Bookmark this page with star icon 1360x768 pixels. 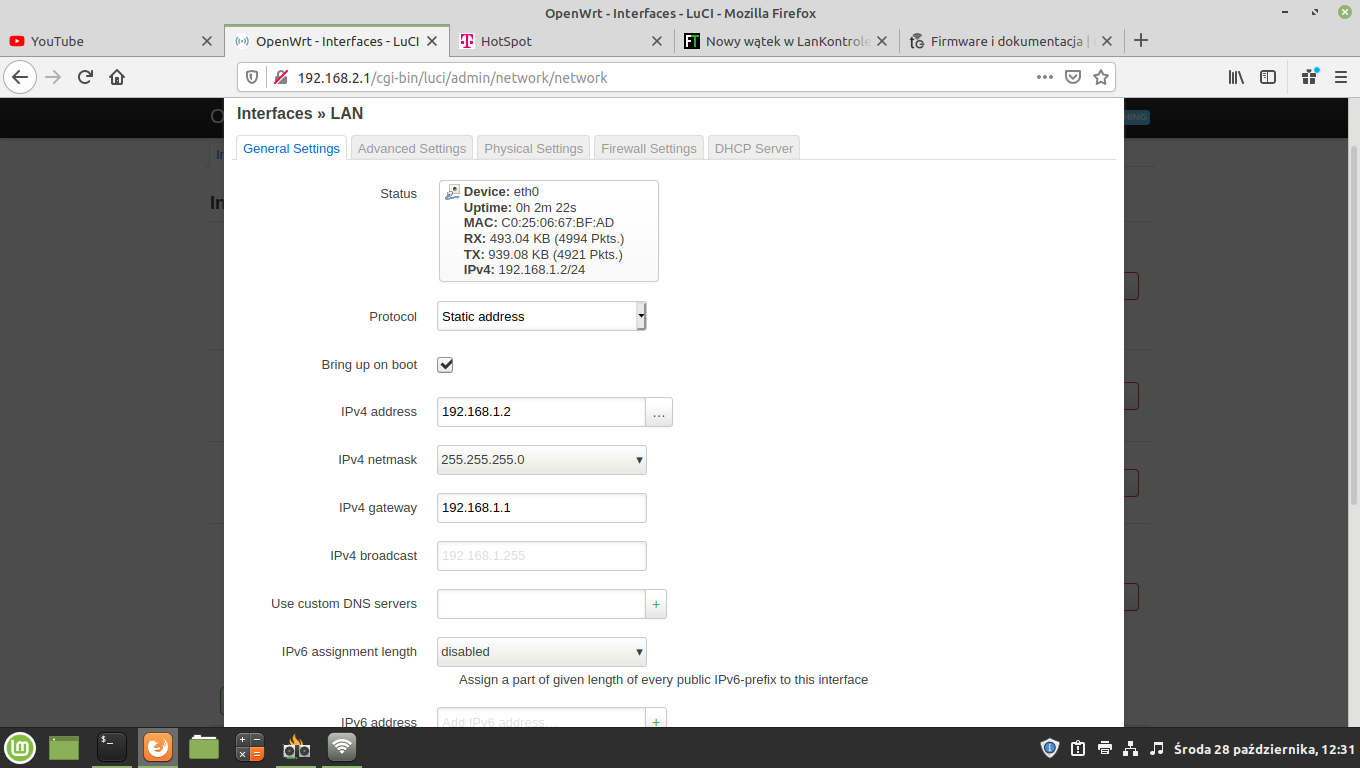(x=1101, y=77)
